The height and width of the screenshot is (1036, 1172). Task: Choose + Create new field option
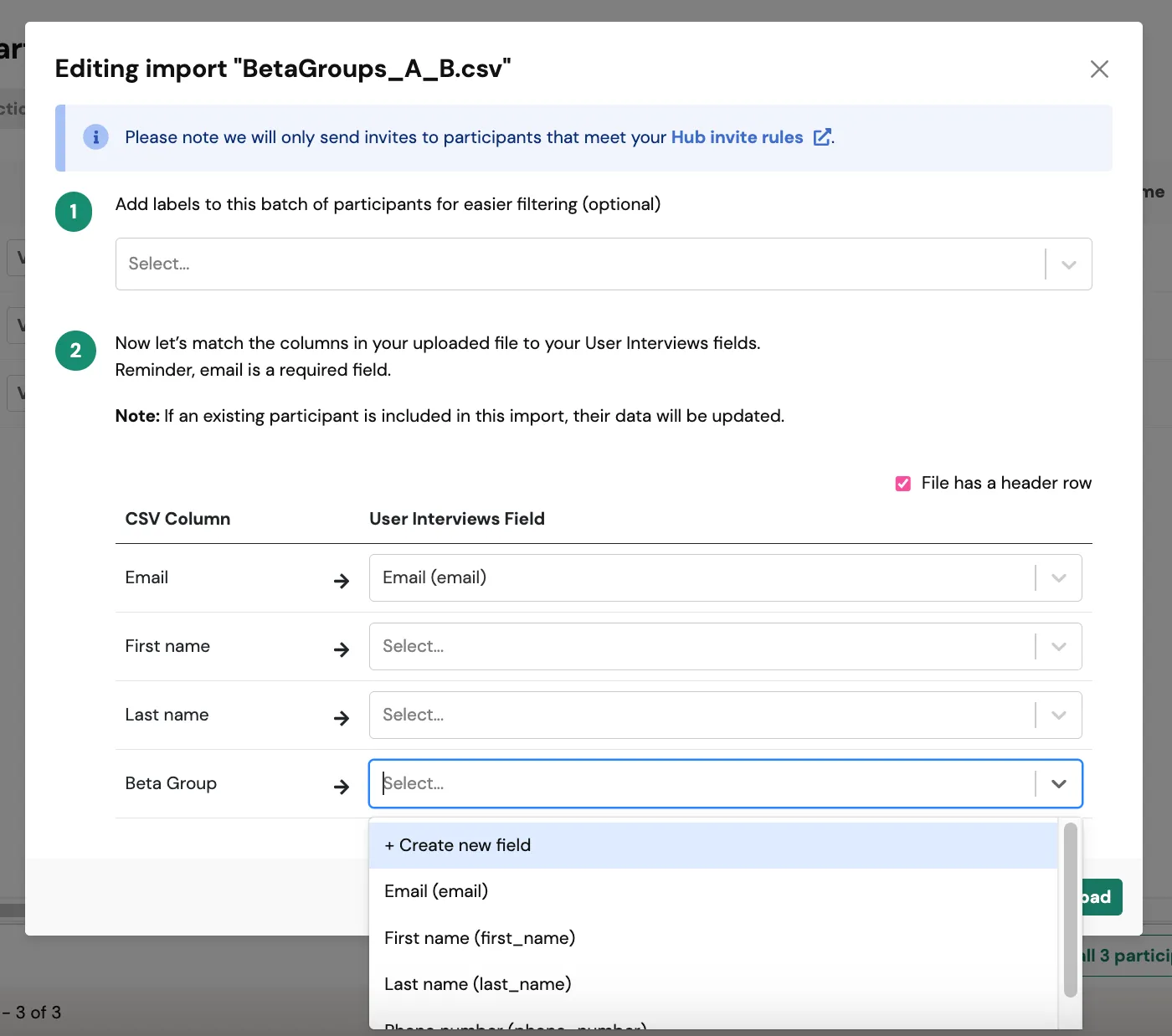tap(713, 845)
